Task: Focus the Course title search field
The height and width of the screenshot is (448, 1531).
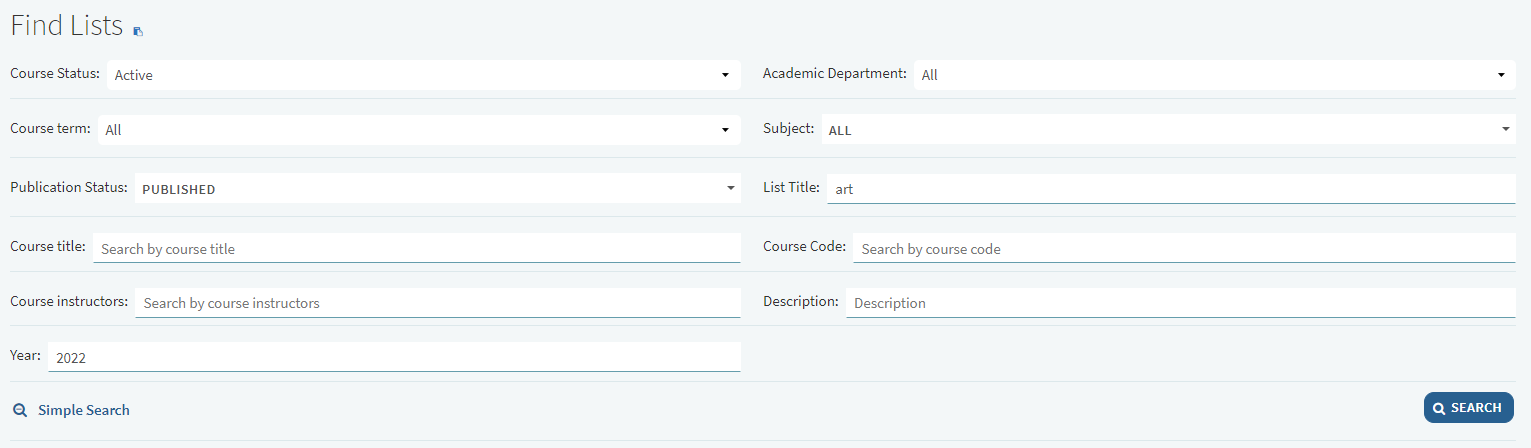Action: [417, 249]
